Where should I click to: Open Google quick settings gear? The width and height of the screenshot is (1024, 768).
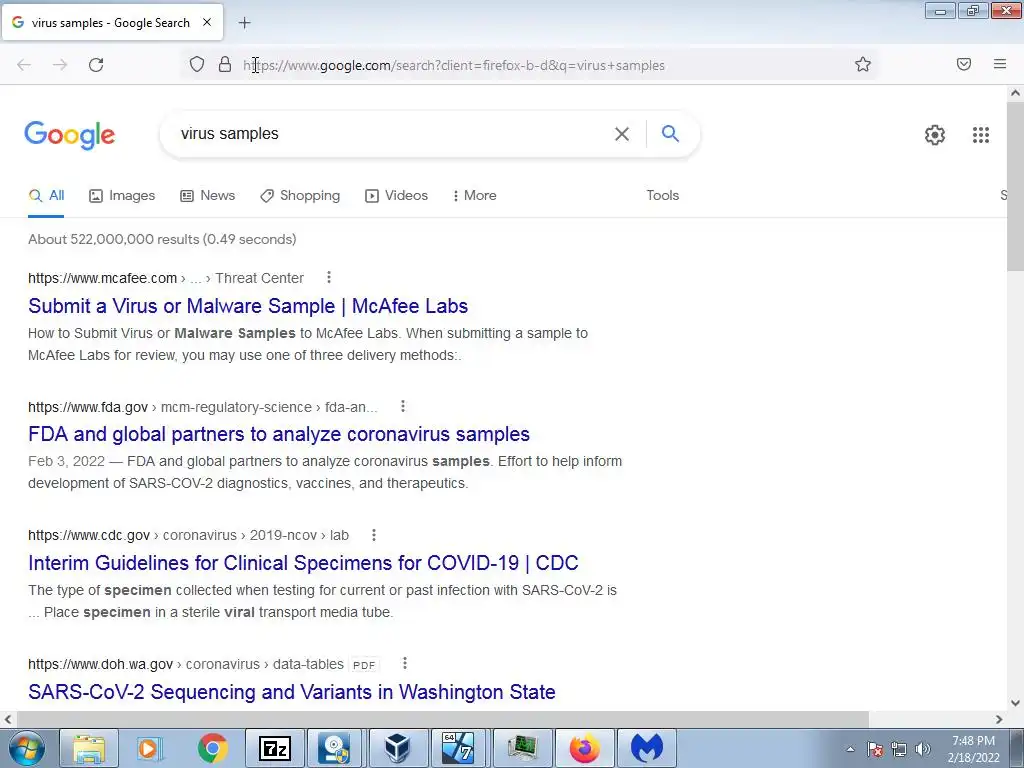(x=935, y=135)
